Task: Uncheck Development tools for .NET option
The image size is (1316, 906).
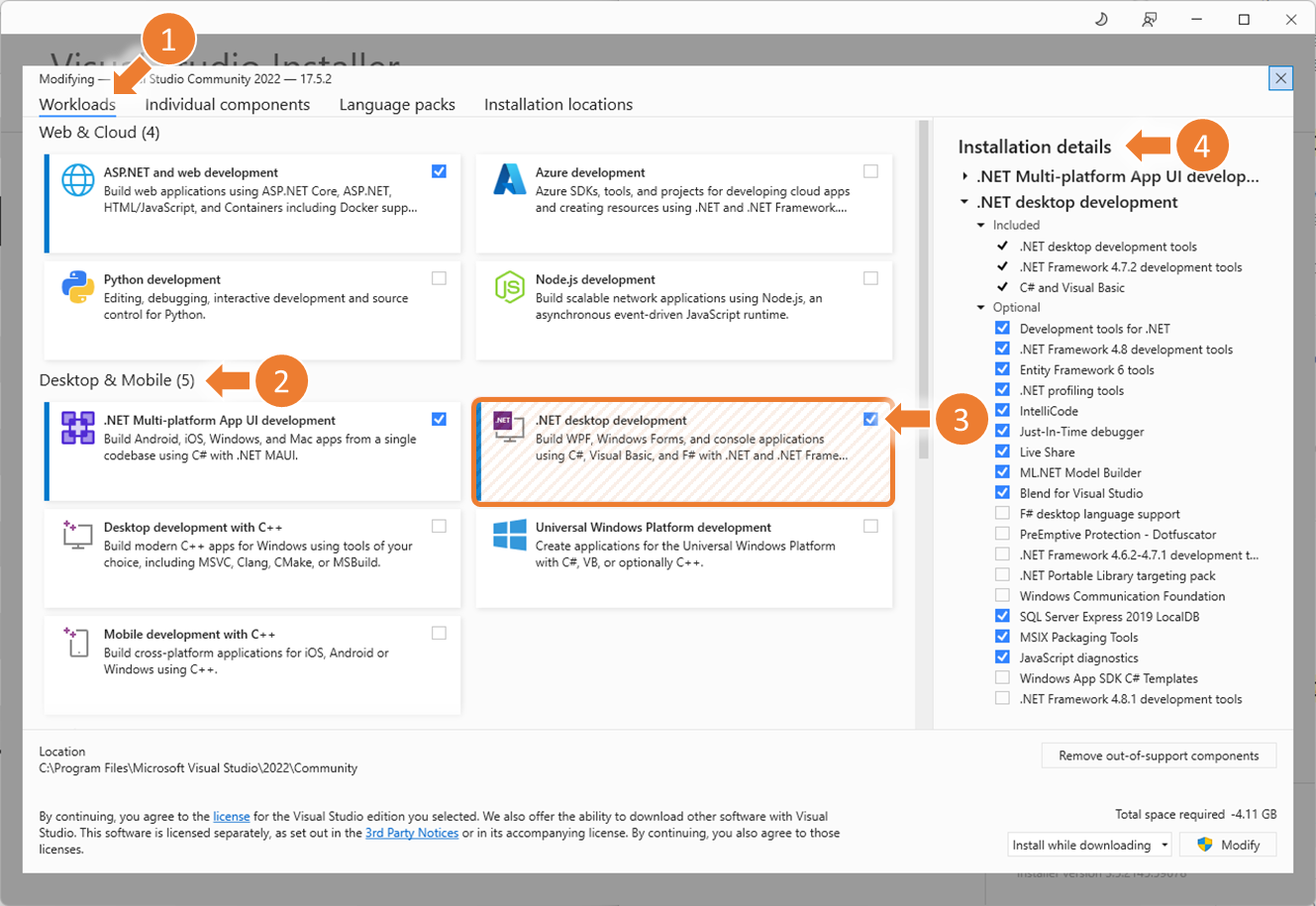Action: (1002, 328)
